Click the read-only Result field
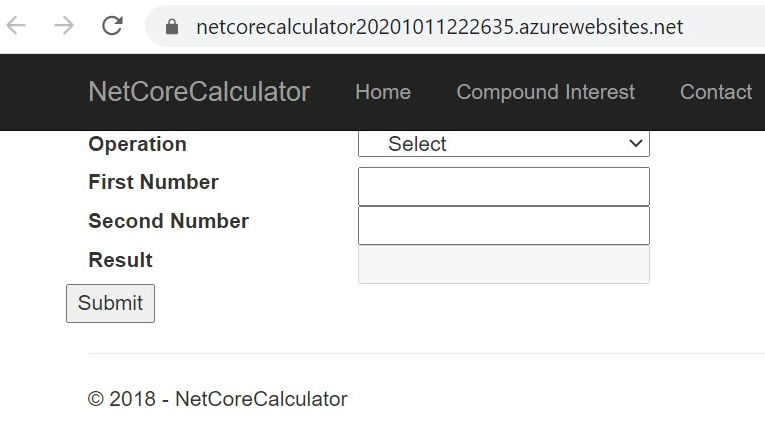The width and height of the screenshot is (765, 432). coord(503,265)
